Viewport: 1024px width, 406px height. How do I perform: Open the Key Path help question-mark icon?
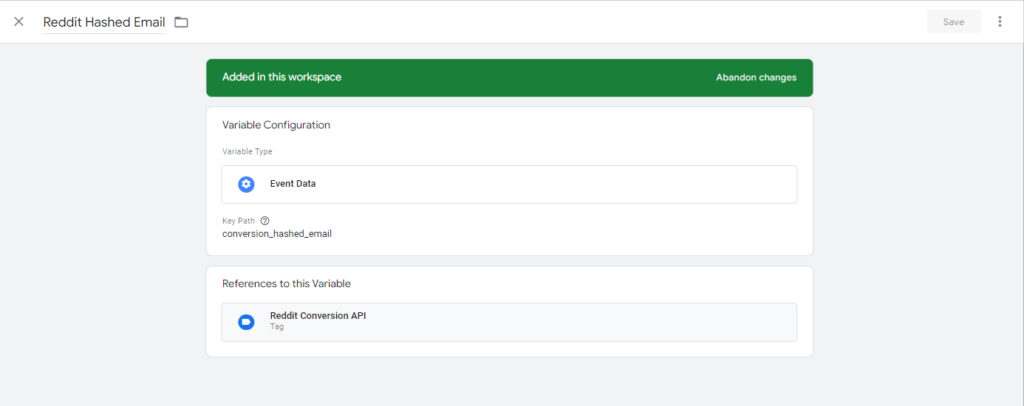265,221
